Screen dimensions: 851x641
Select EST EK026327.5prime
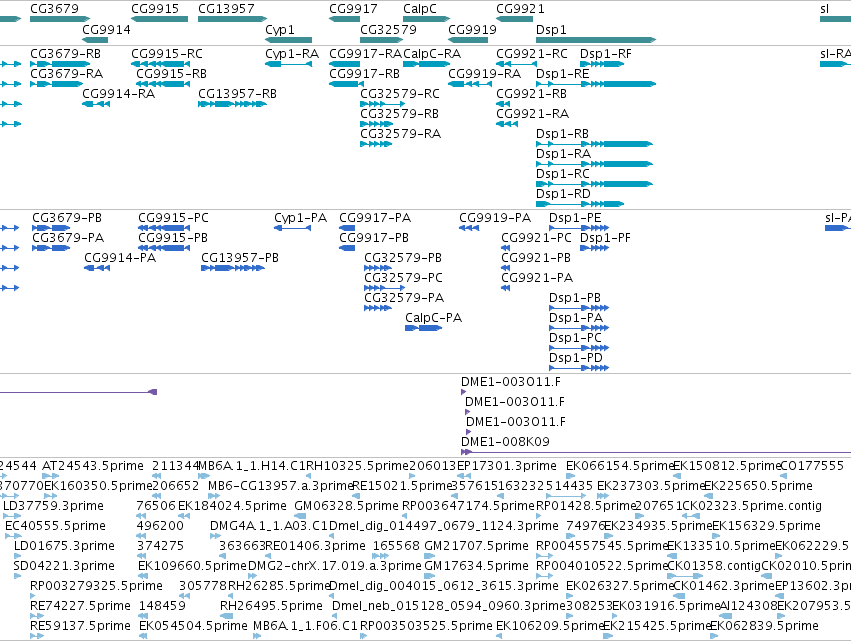pyautogui.click(x=570, y=596)
